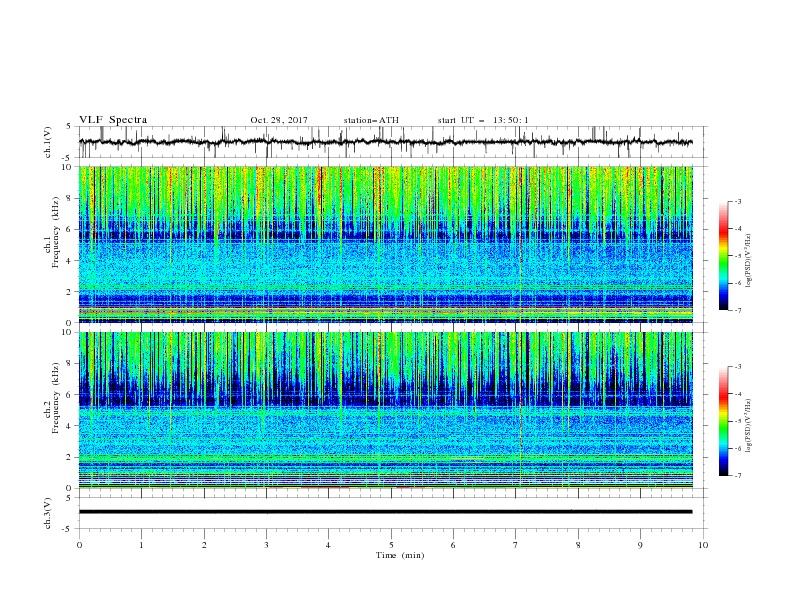This screenshot has width=792, height=612.
Task: Click the ch.3 flat black waveform trace
Action: pyautogui.click(x=386, y=512)
